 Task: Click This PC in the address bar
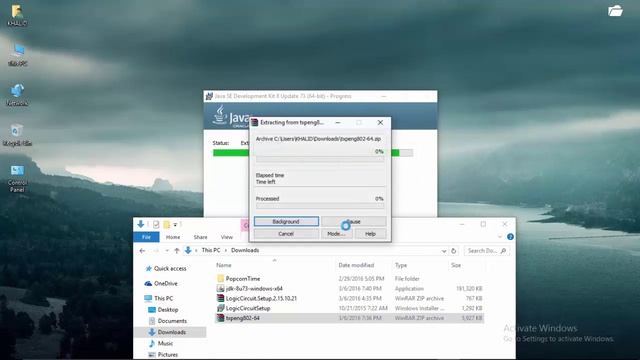coord(211,250)
